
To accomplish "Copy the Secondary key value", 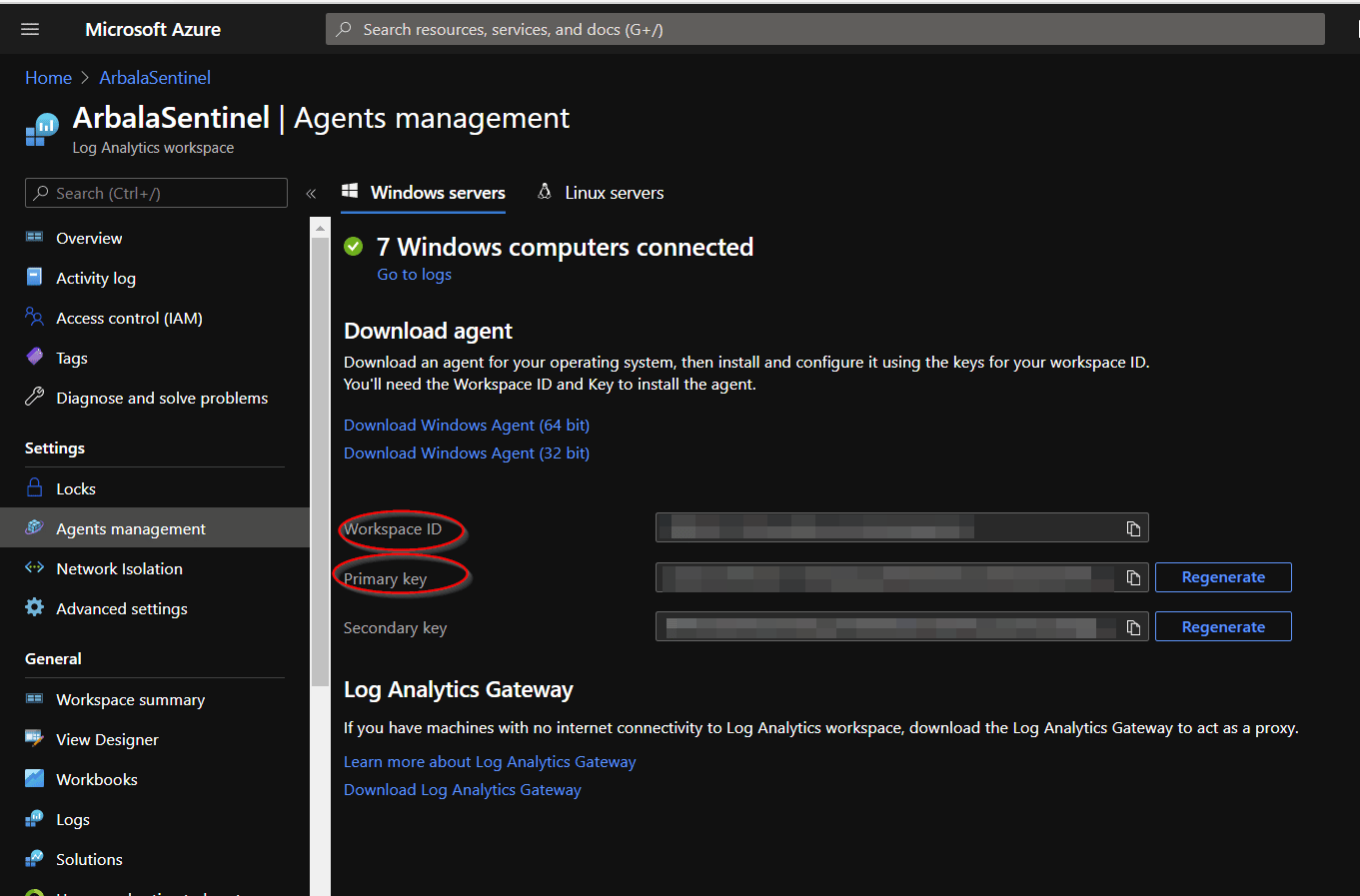I will pyautogui.click(x=1133, y=627).
